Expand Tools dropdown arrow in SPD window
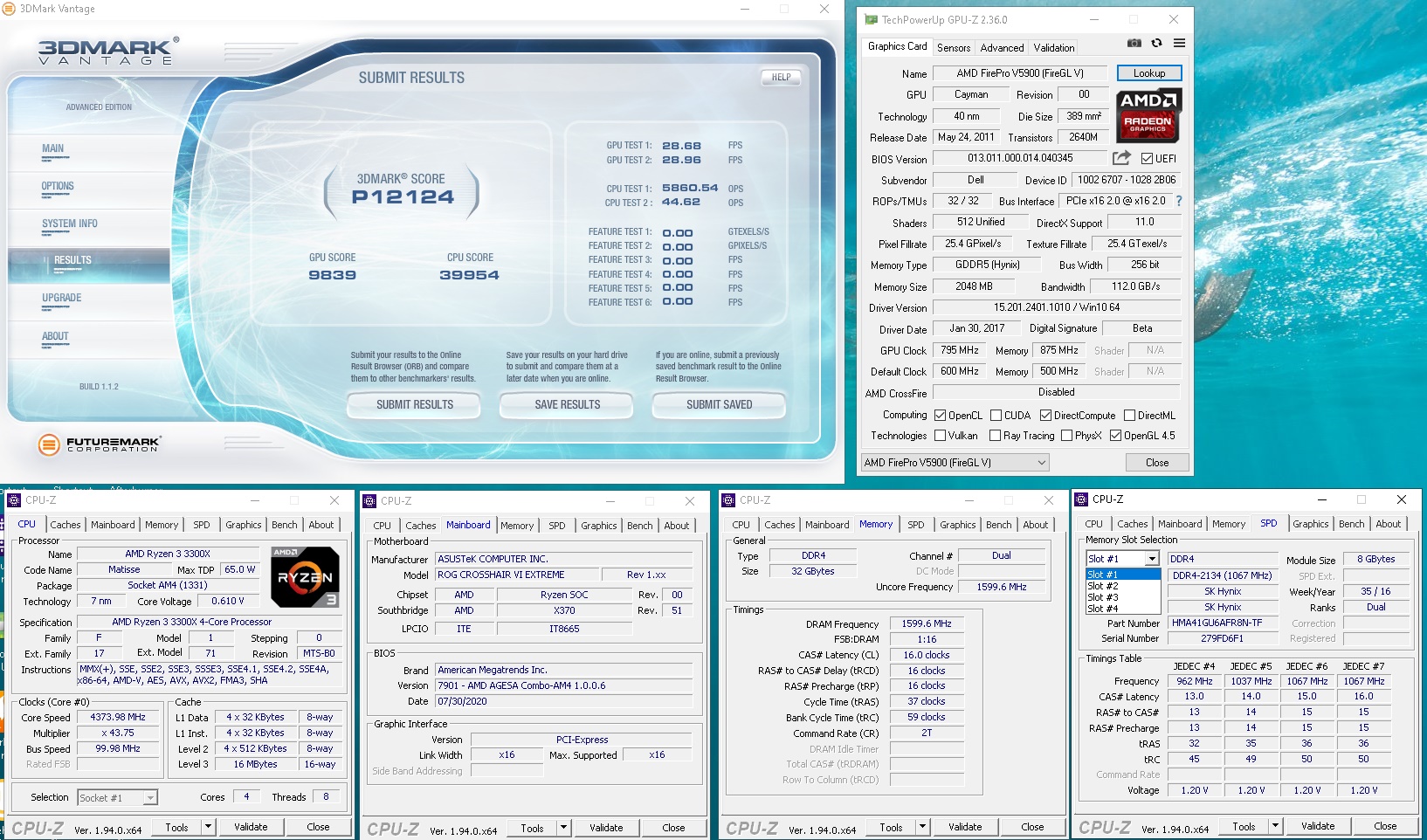 (1275, 826)
